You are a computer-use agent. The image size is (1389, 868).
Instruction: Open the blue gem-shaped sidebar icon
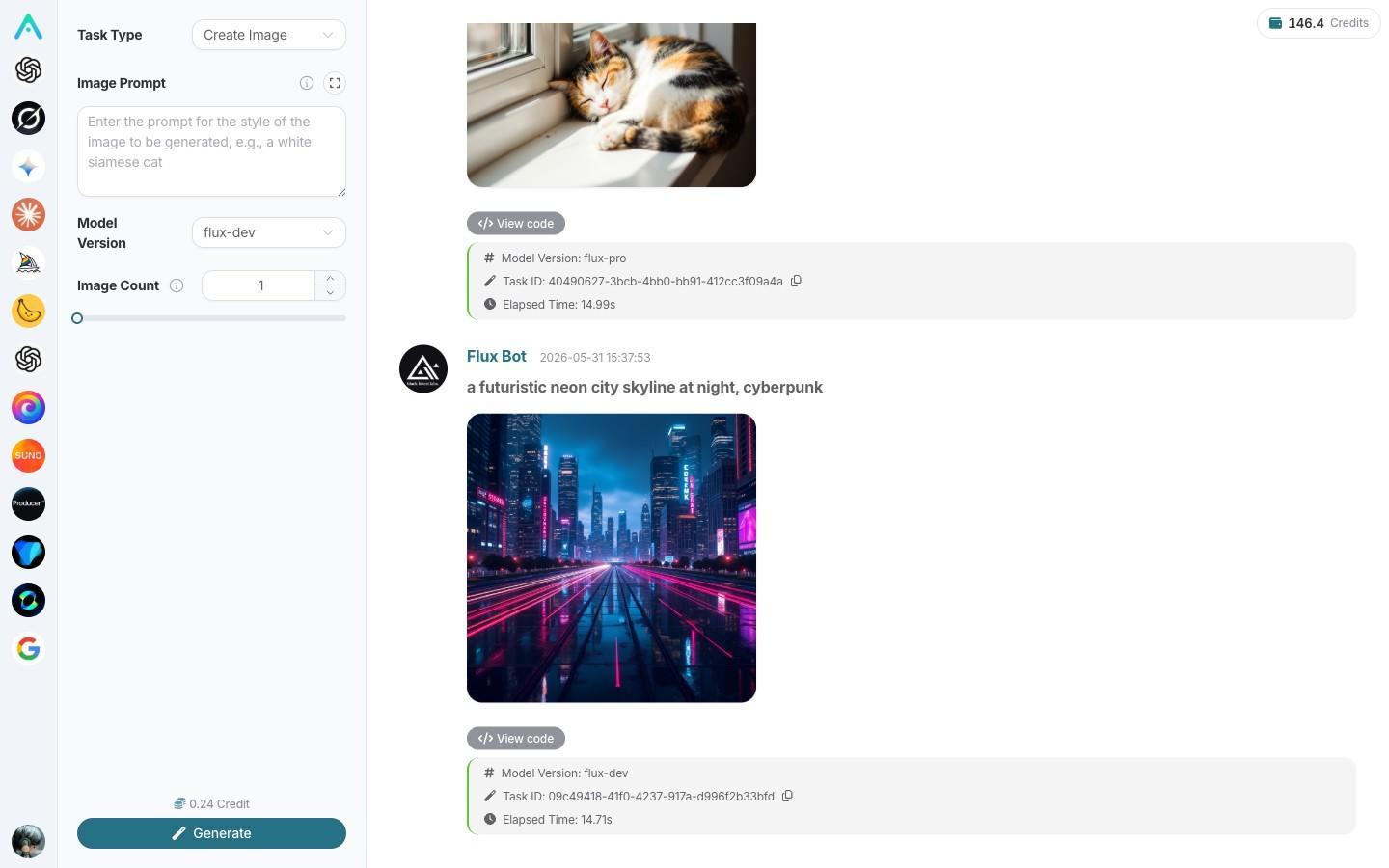(28, 552)
